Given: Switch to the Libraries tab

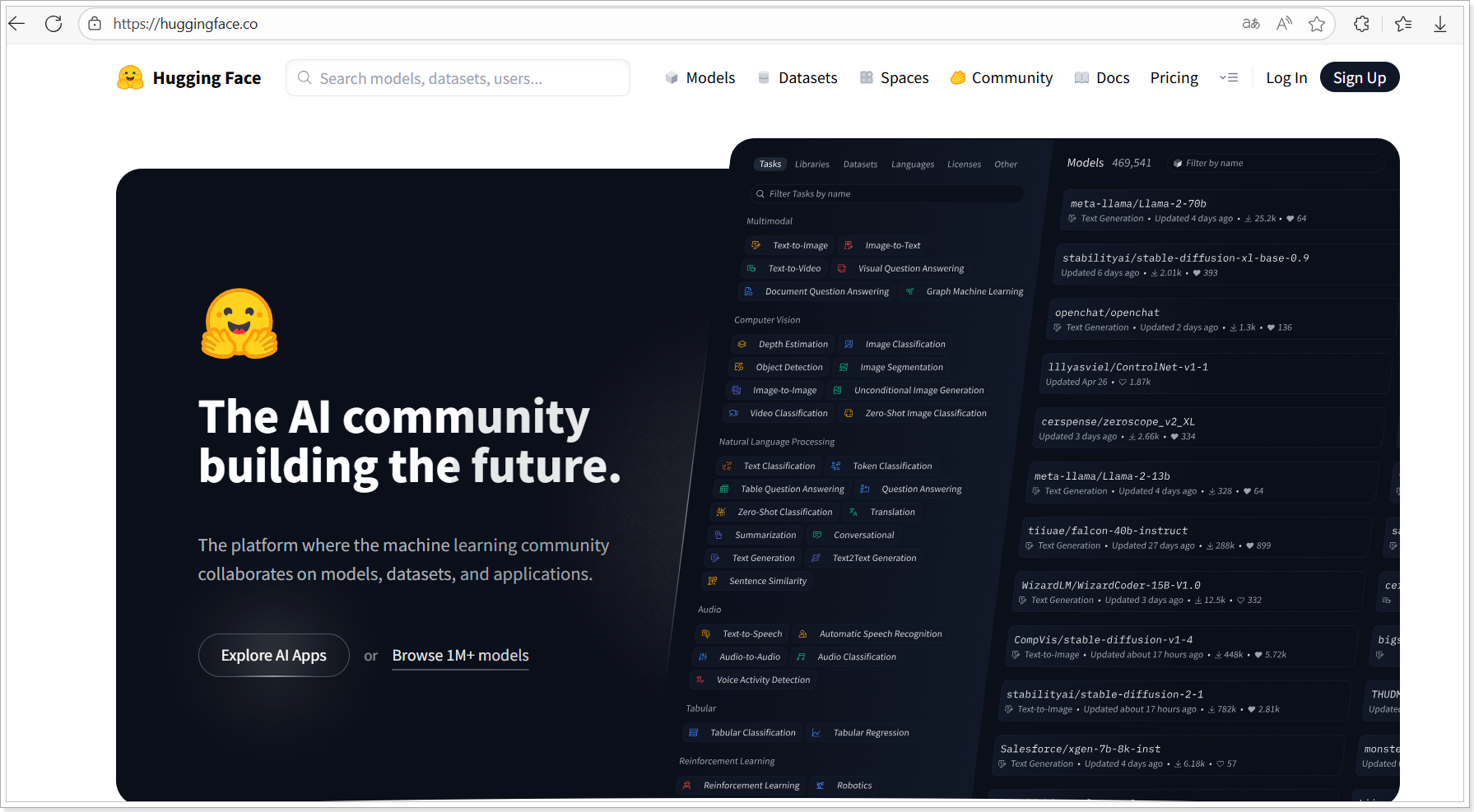Looking at the screenshot, I should pyautogui.click(x=811, y=164).
